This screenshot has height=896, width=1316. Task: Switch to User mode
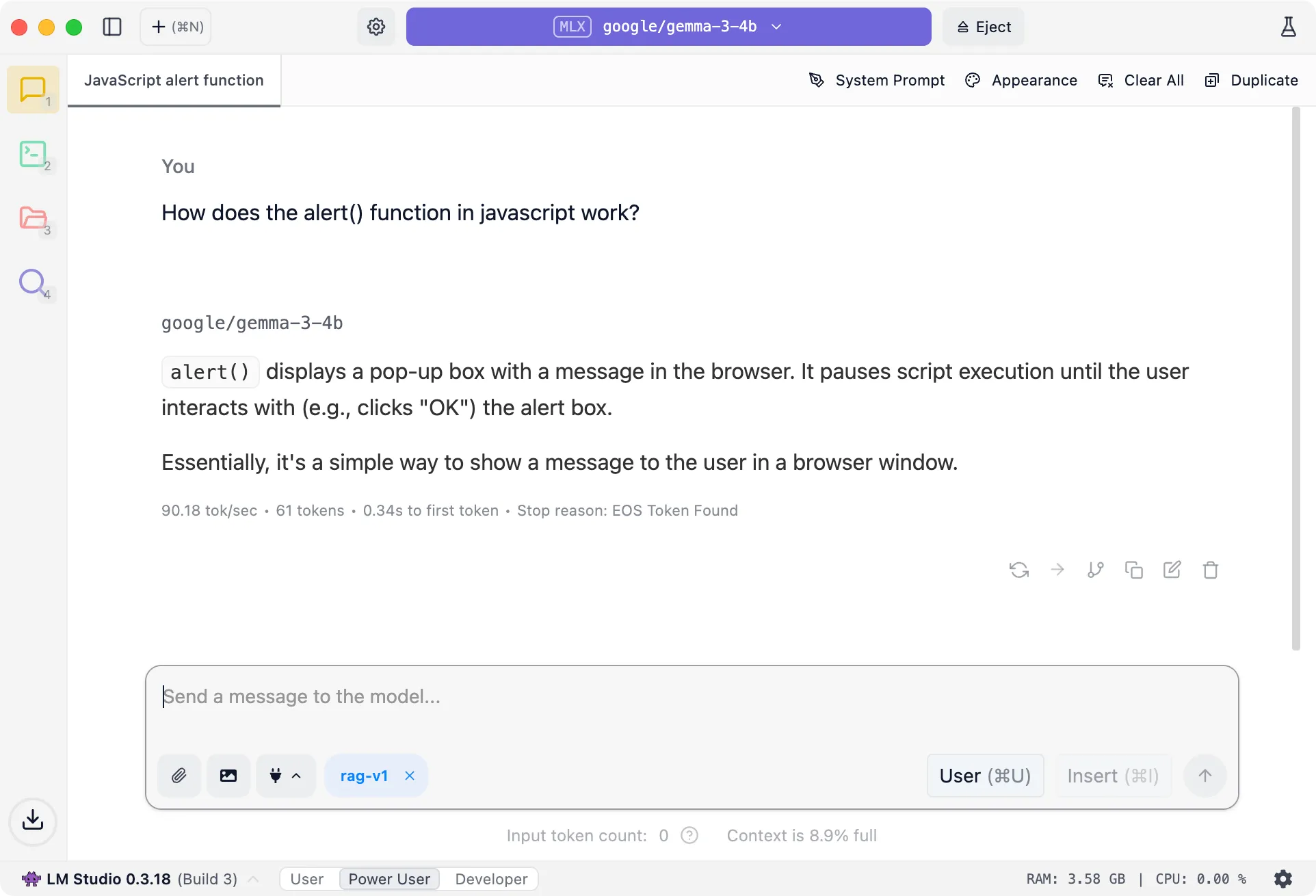[307, 879]
